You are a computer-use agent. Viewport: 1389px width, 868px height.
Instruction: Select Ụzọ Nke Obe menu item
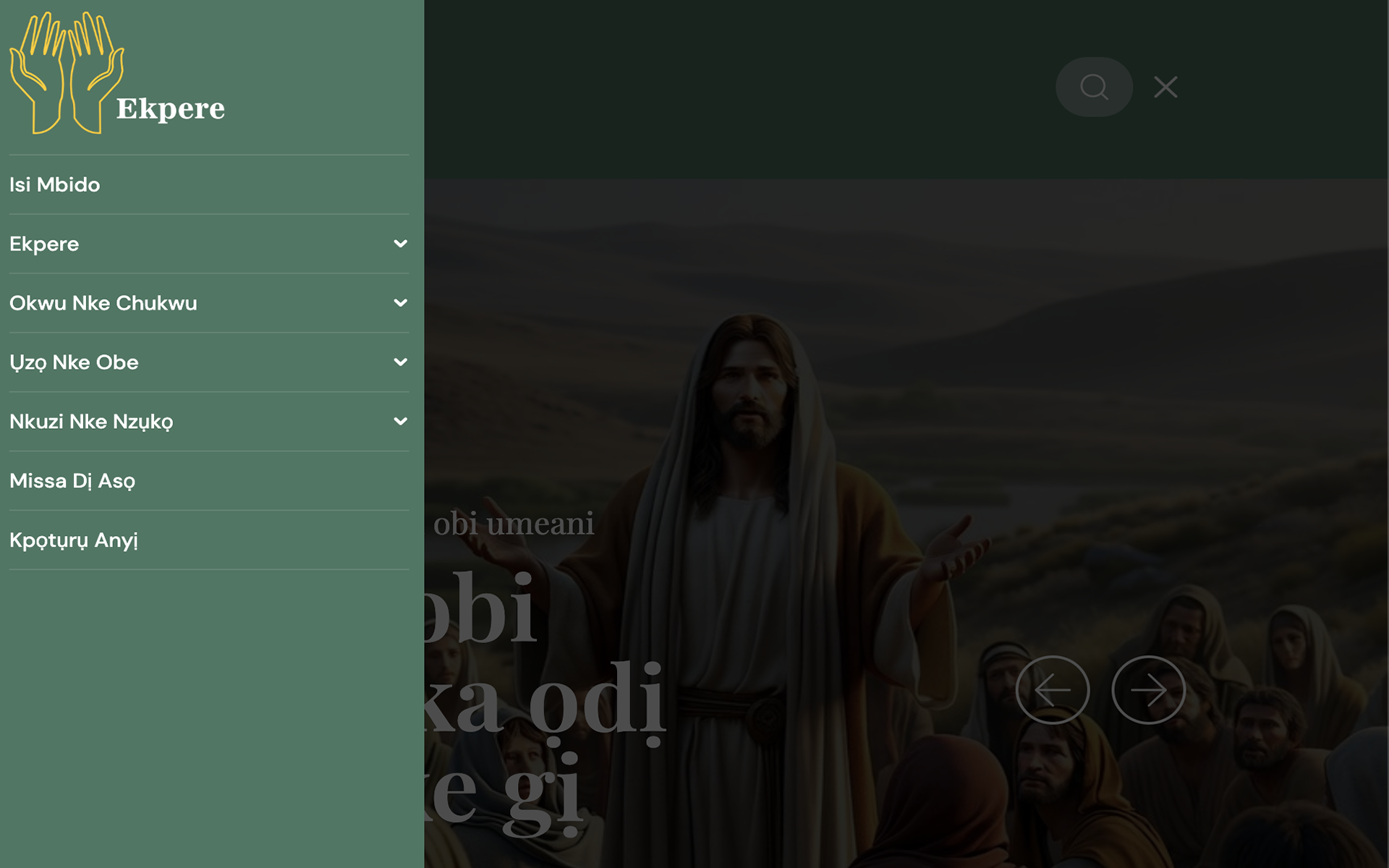(x=74, y=362)
